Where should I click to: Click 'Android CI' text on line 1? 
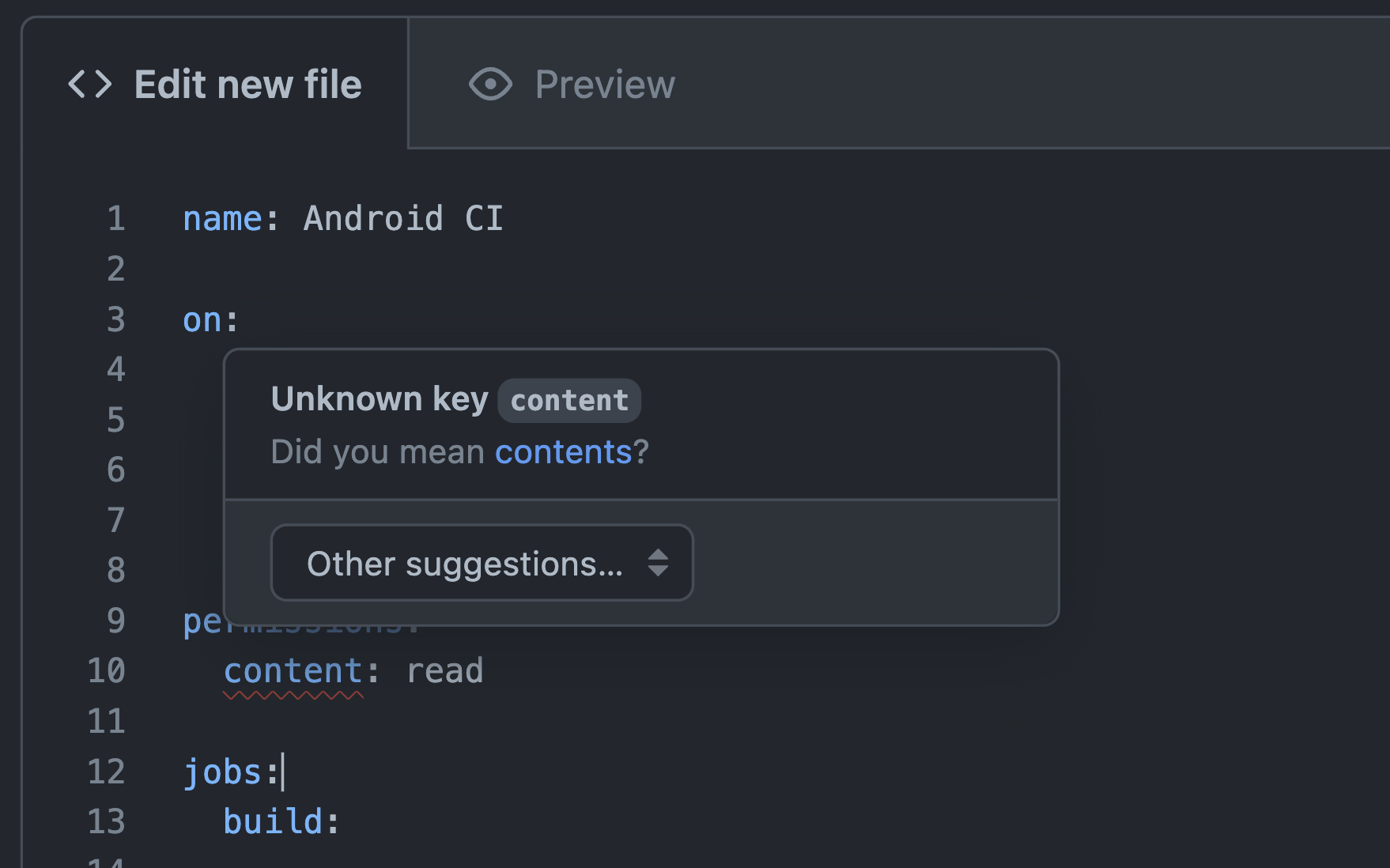coord(403,218)
